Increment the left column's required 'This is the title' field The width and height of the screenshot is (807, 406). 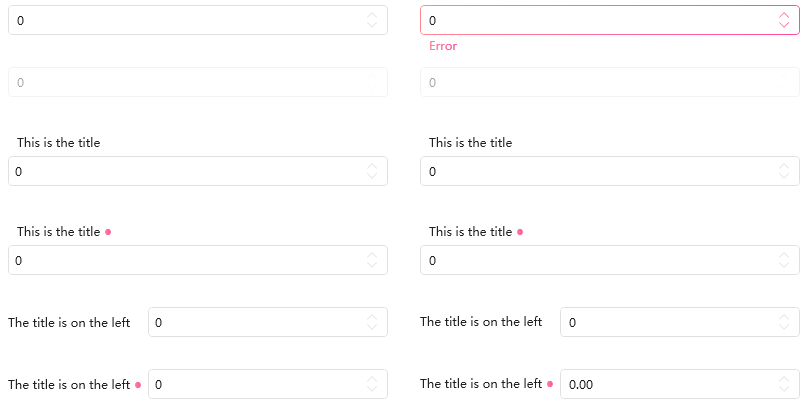click(x=372, y=255)
